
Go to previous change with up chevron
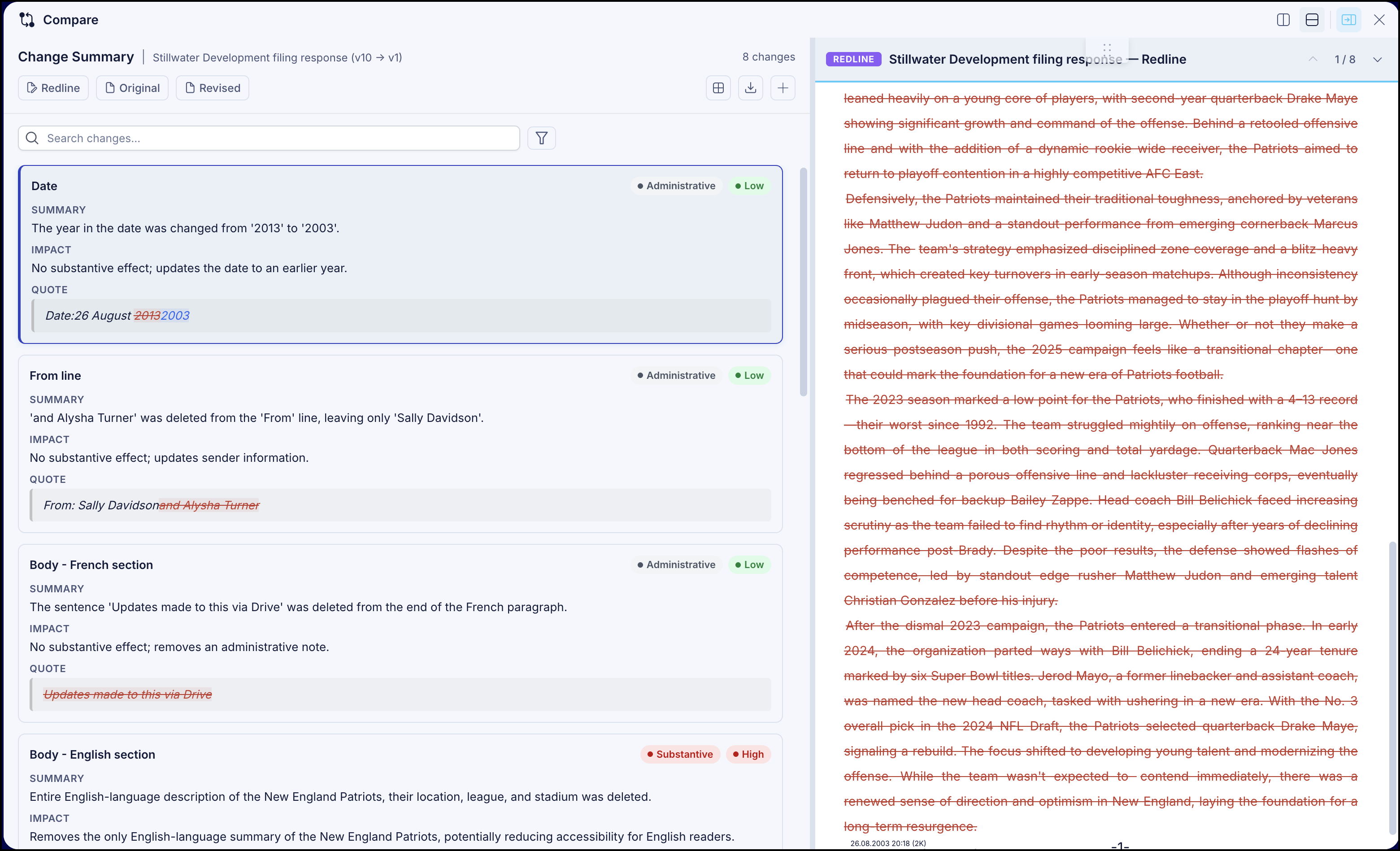[1313, 59]
